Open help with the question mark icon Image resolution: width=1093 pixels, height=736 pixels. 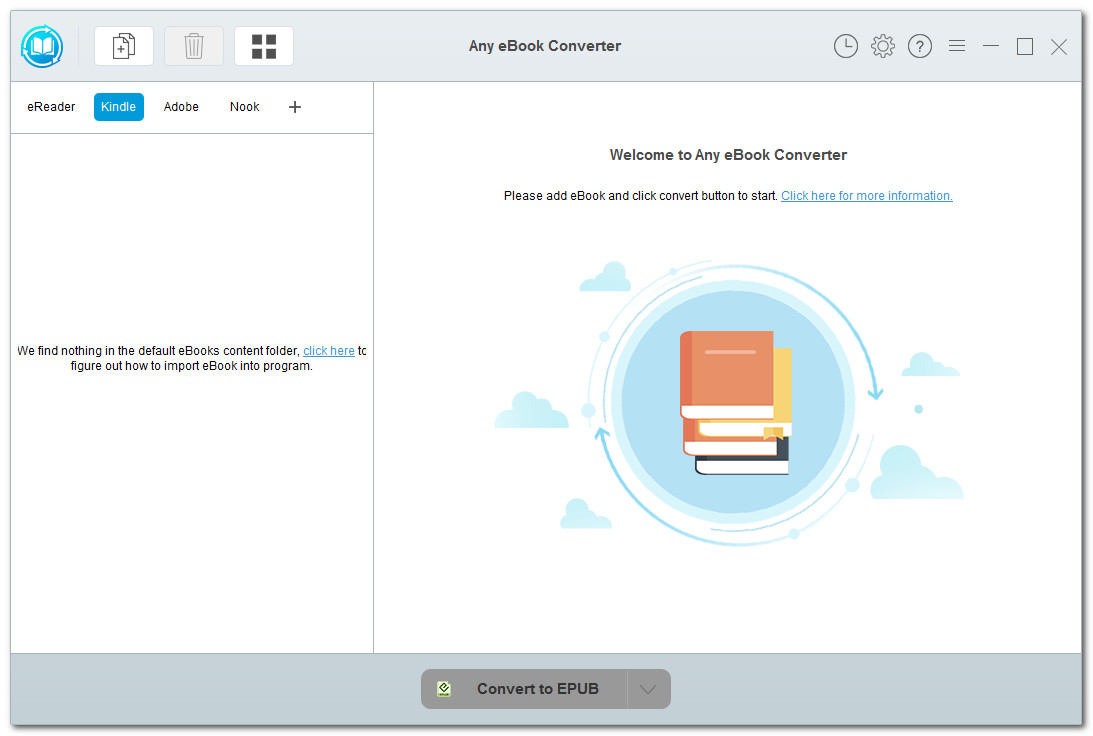(919, 46)
